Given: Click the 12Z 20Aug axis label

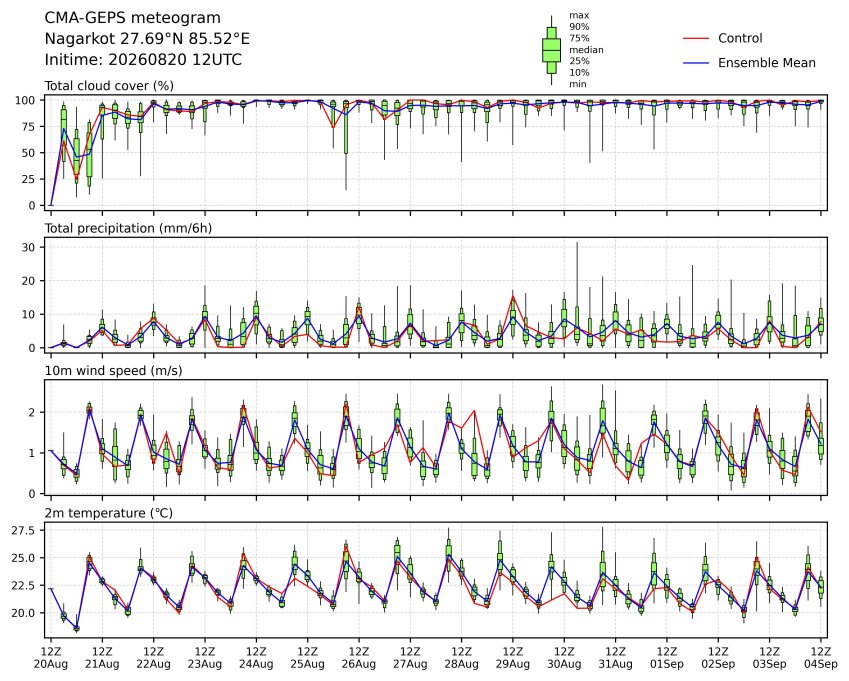Looking at the screenshot, I should pyautogui.click(x=51, y=657).
